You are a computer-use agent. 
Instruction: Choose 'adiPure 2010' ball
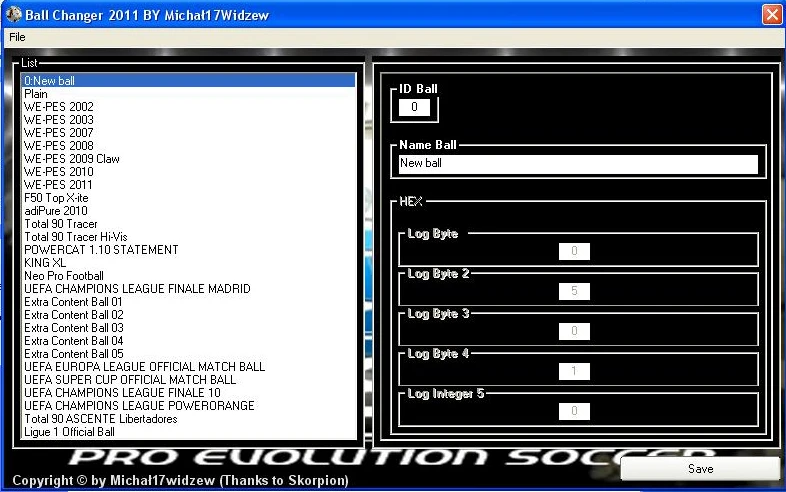click(x=188, y=211)
